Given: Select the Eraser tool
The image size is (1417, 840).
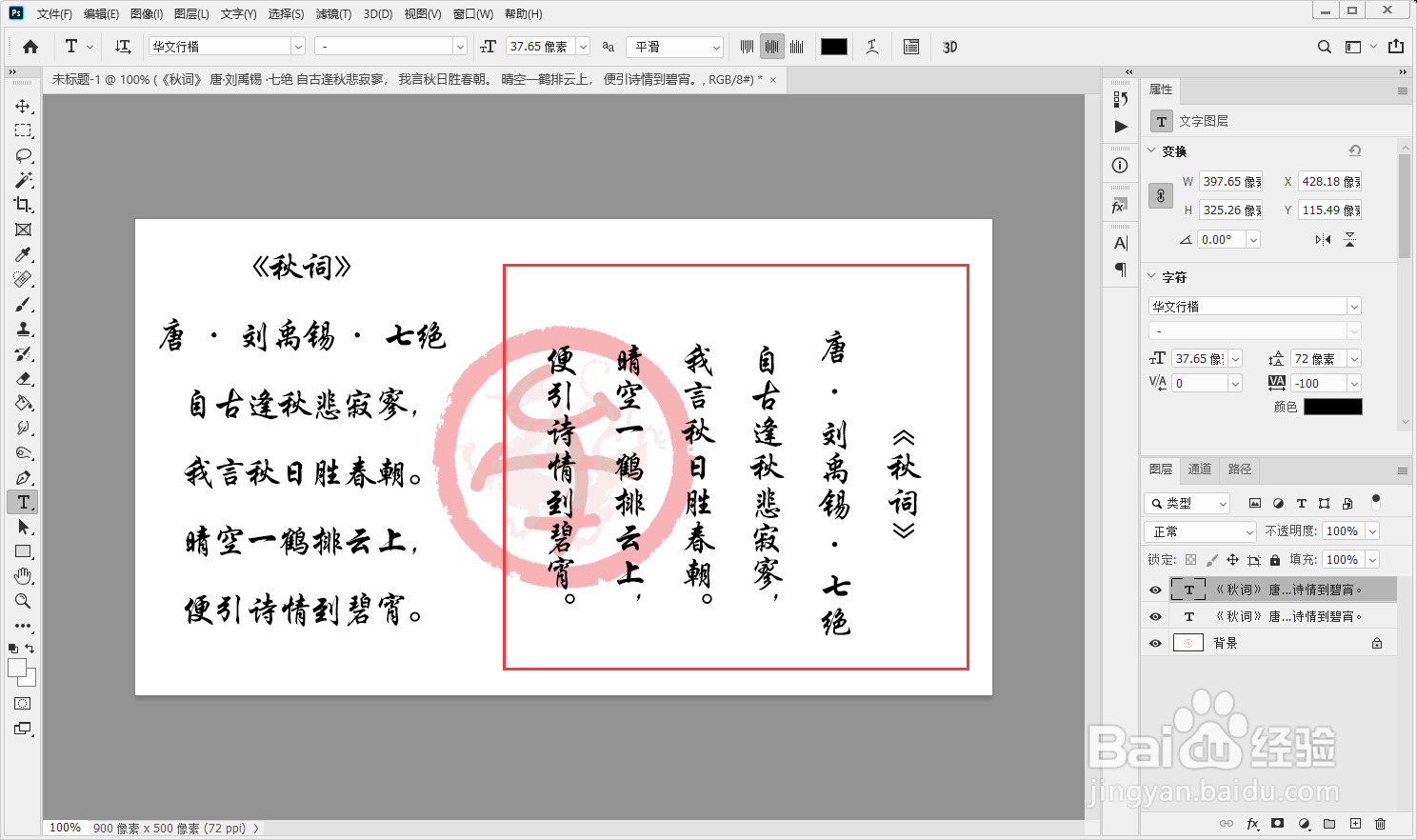Looking at the screenshot, I should tap(23, 378).
